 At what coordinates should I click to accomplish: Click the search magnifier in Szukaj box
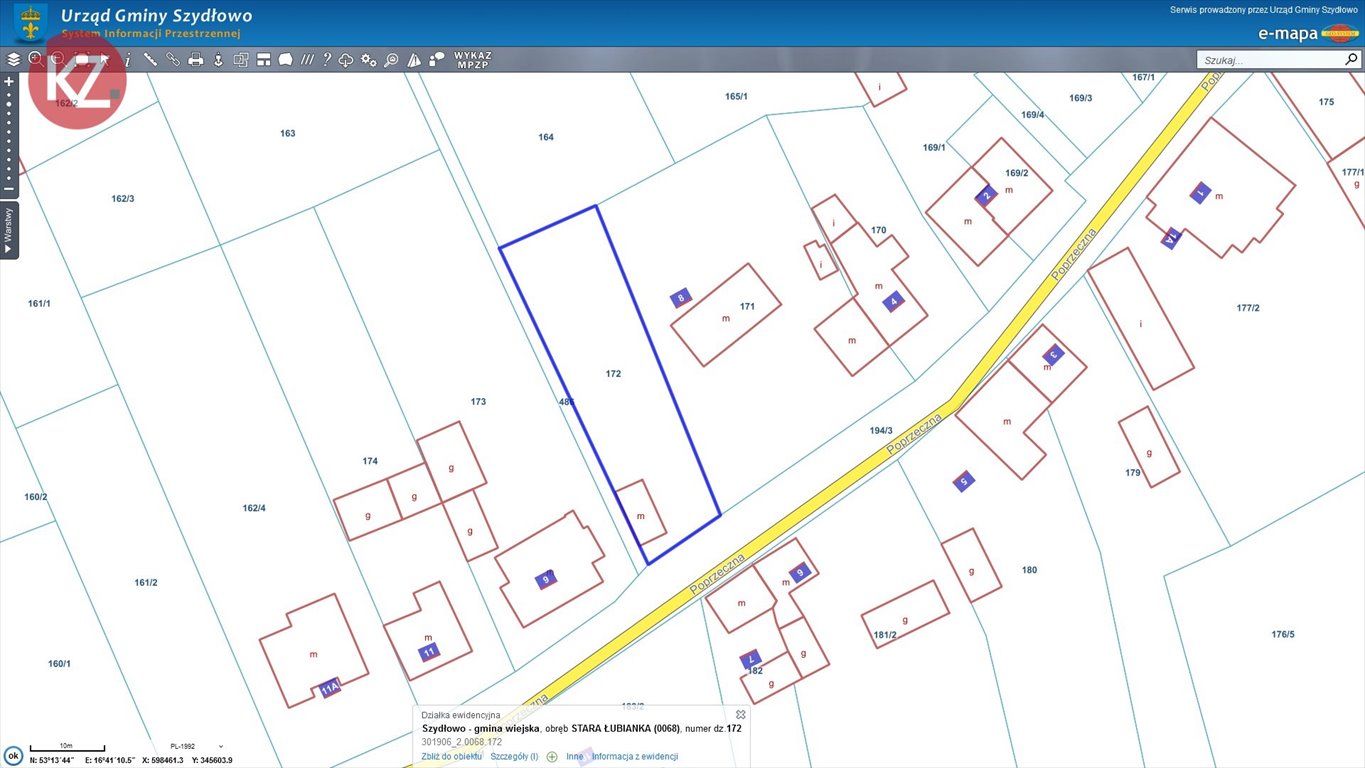tap(1351, 60)
